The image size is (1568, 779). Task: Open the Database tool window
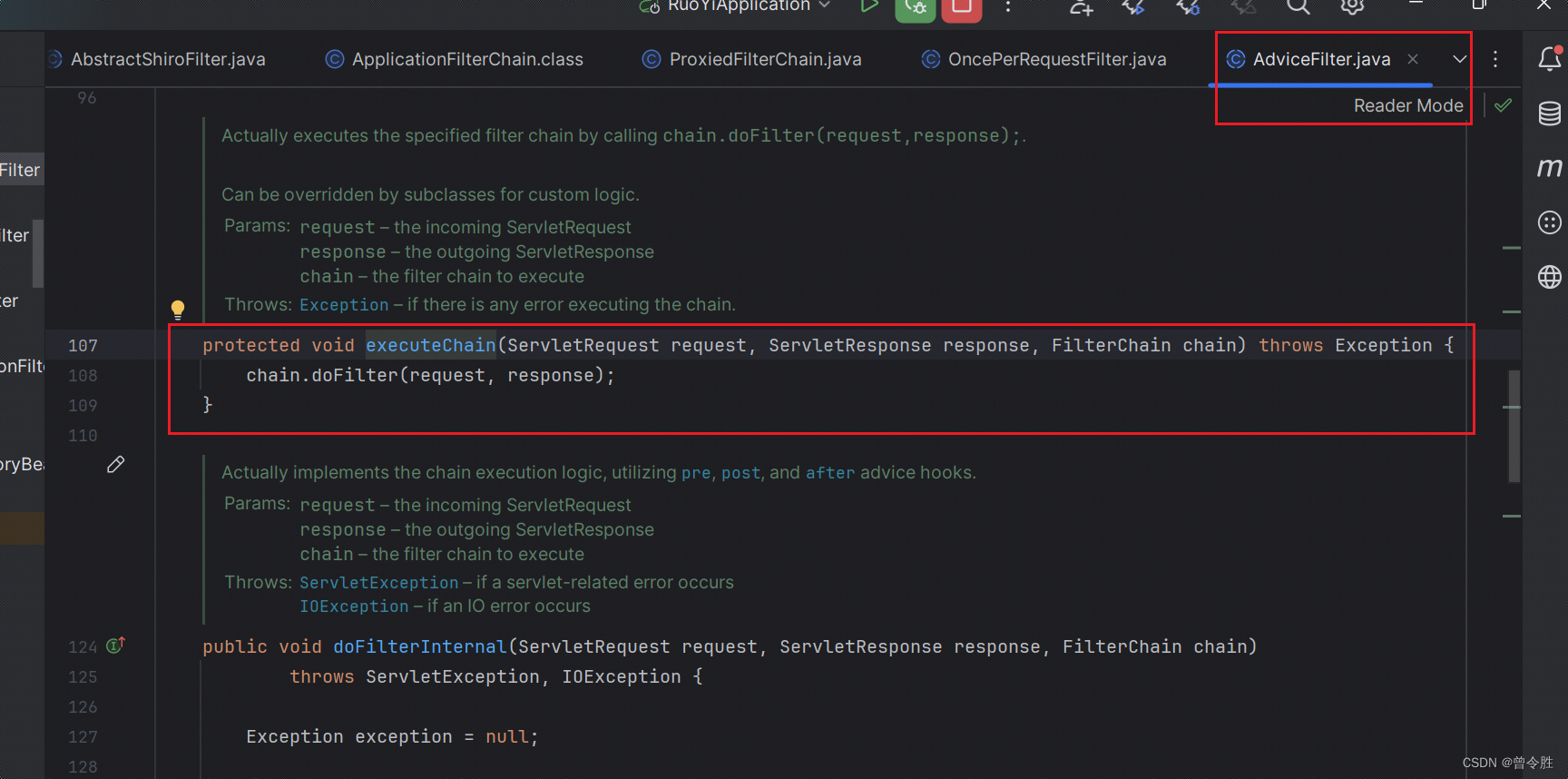pyautogui.click(x=1550, y=113)
